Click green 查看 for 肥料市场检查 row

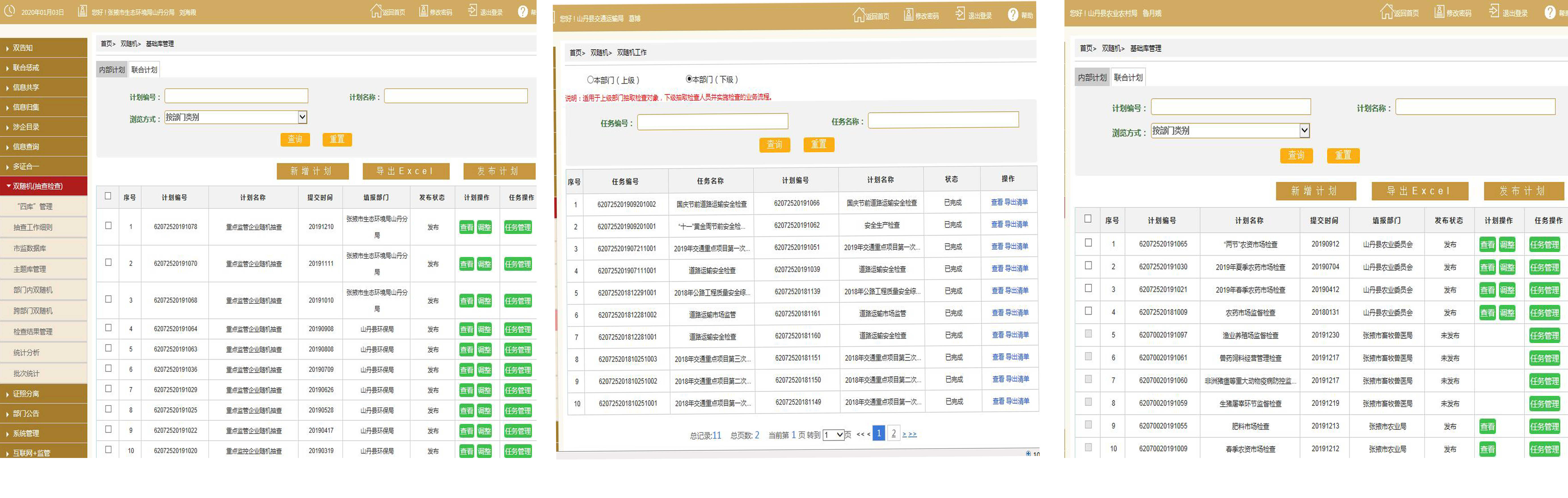tap(1487, 427)
